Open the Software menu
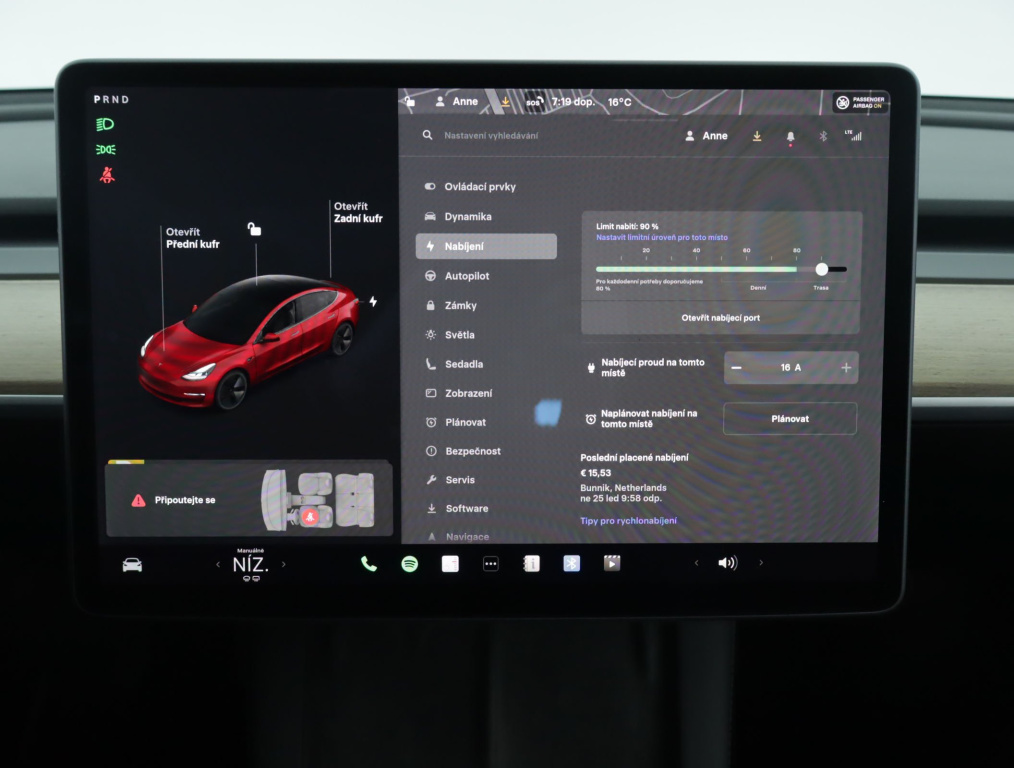This screenshot has width=1014, height=768. click(x=486, y=509)
